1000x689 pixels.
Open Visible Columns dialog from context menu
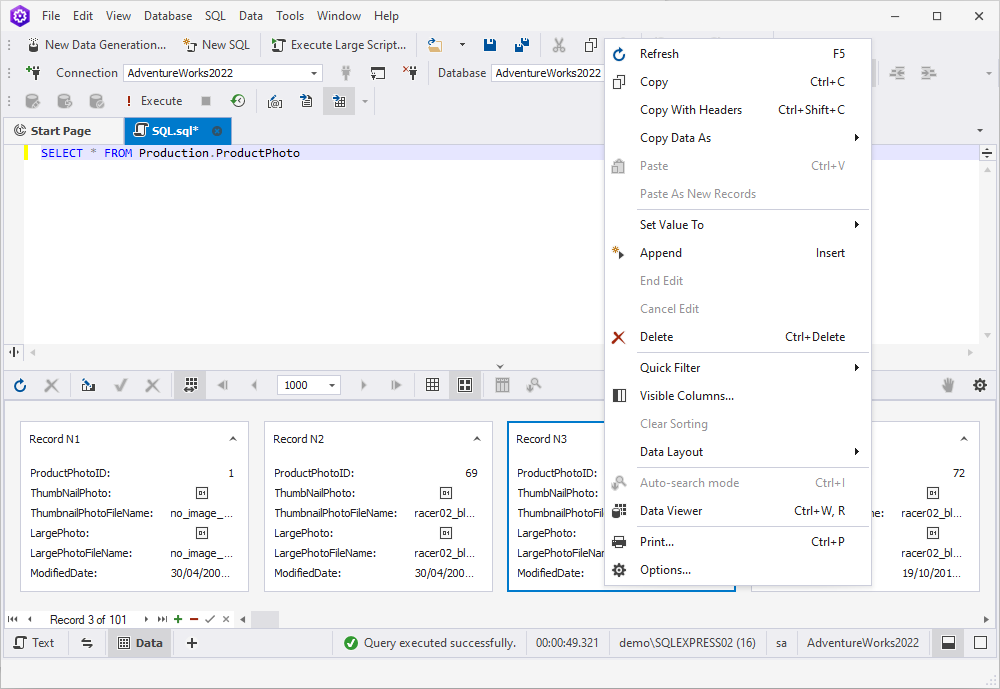[737, 396]
